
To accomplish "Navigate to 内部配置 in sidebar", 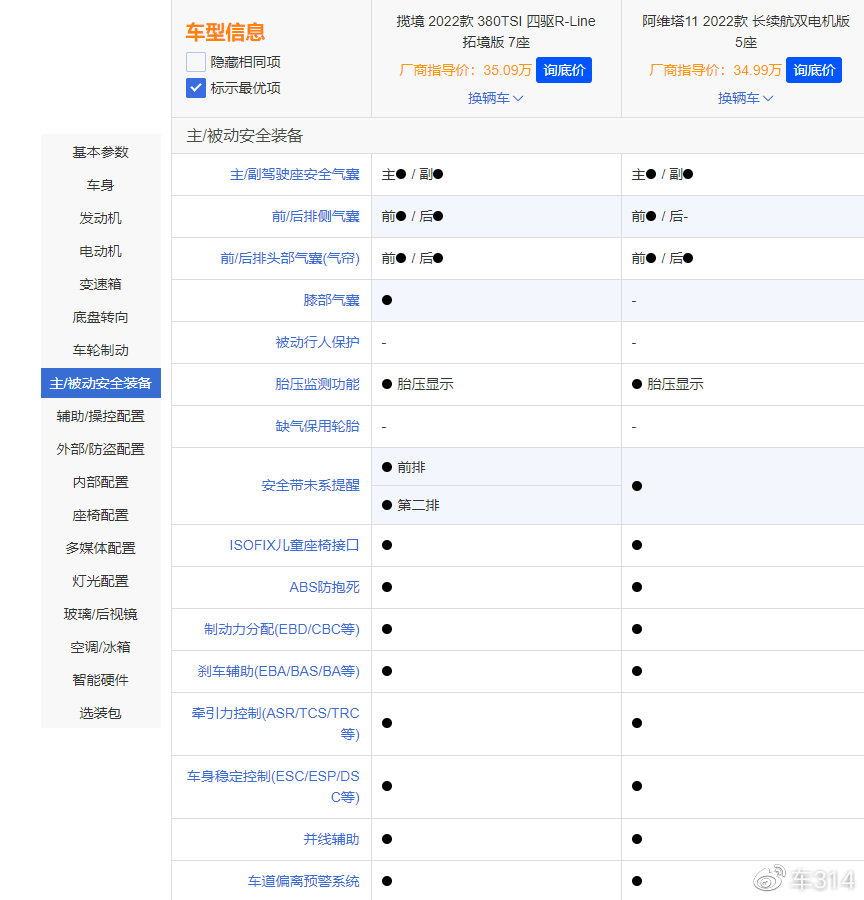I will click(100, 482).
